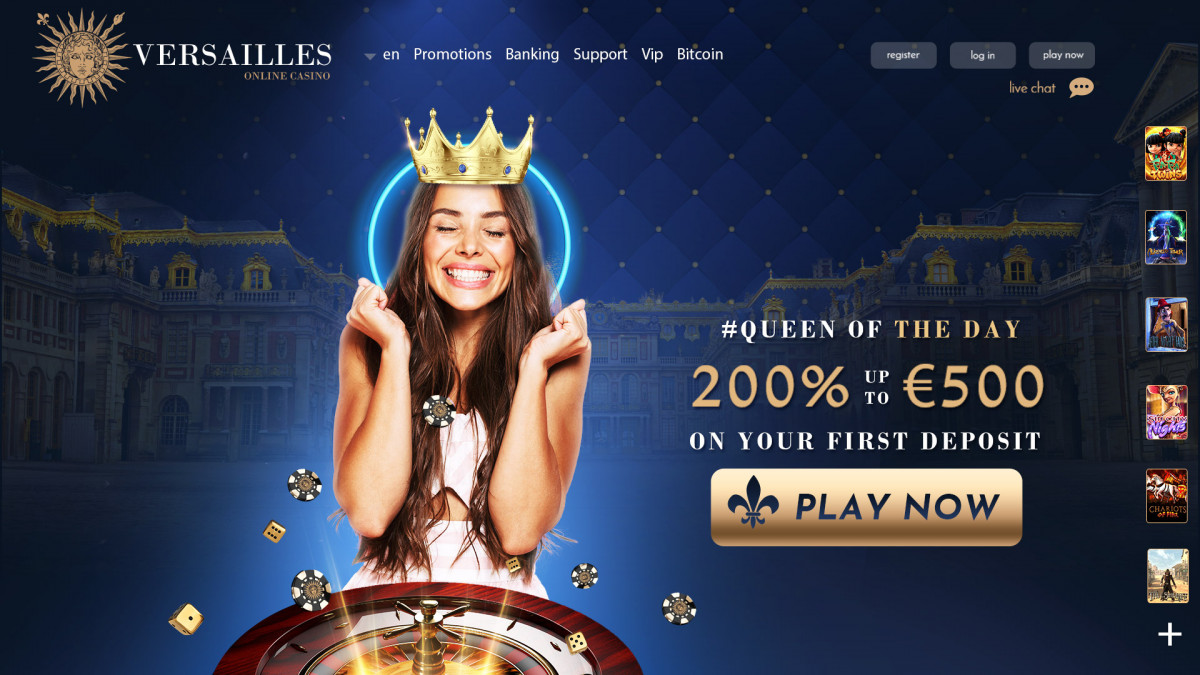The image size is (1200, 675).
Task: Click the register button
Action: coord(903,55)
